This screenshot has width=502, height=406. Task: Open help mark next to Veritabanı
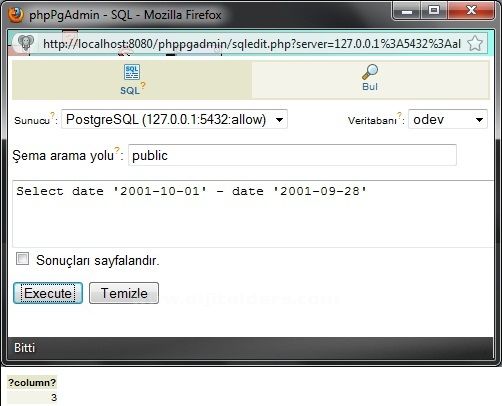399,115
